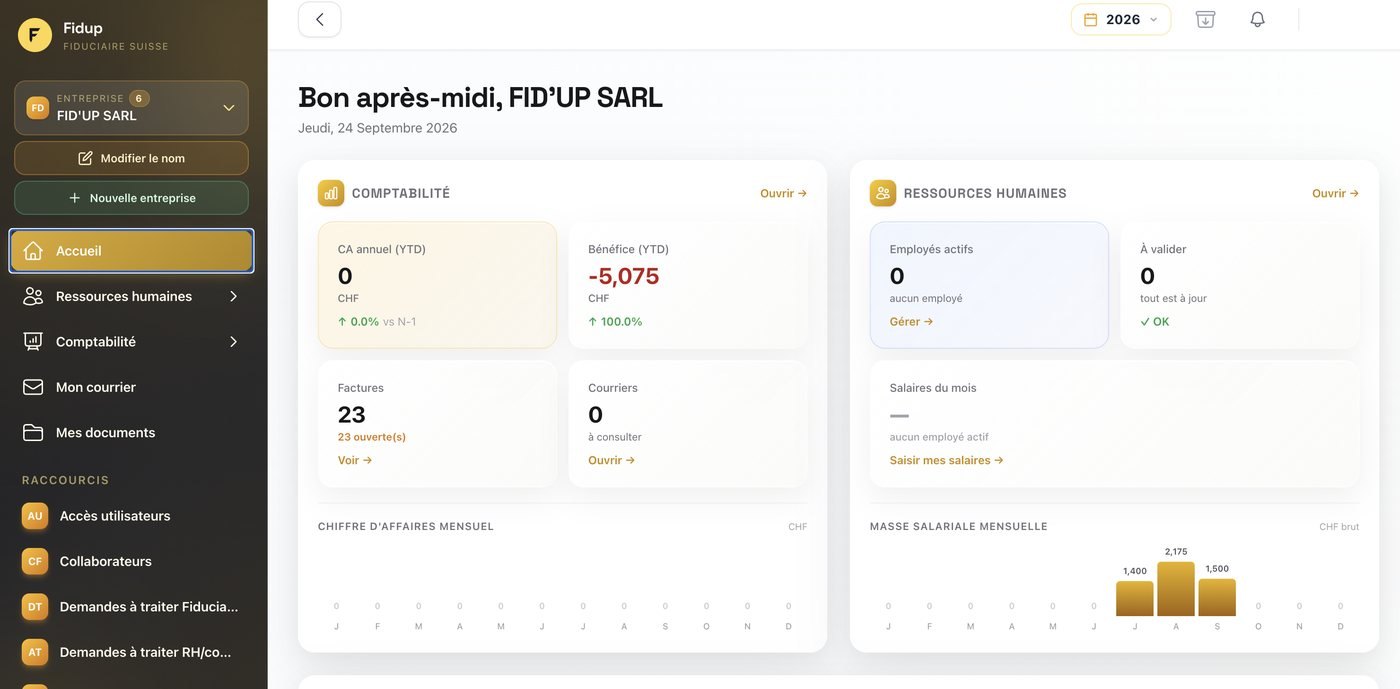Click the 2,175 August payroll bar
This screenshot has width=1400, height=689.
[x=1176, y=589]
